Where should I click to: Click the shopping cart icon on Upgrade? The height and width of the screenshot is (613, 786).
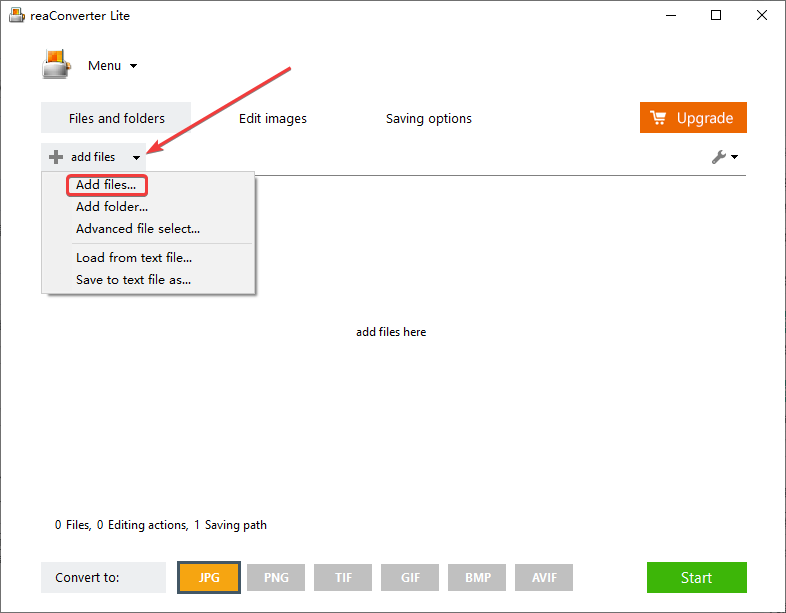[x=658, y=118]
